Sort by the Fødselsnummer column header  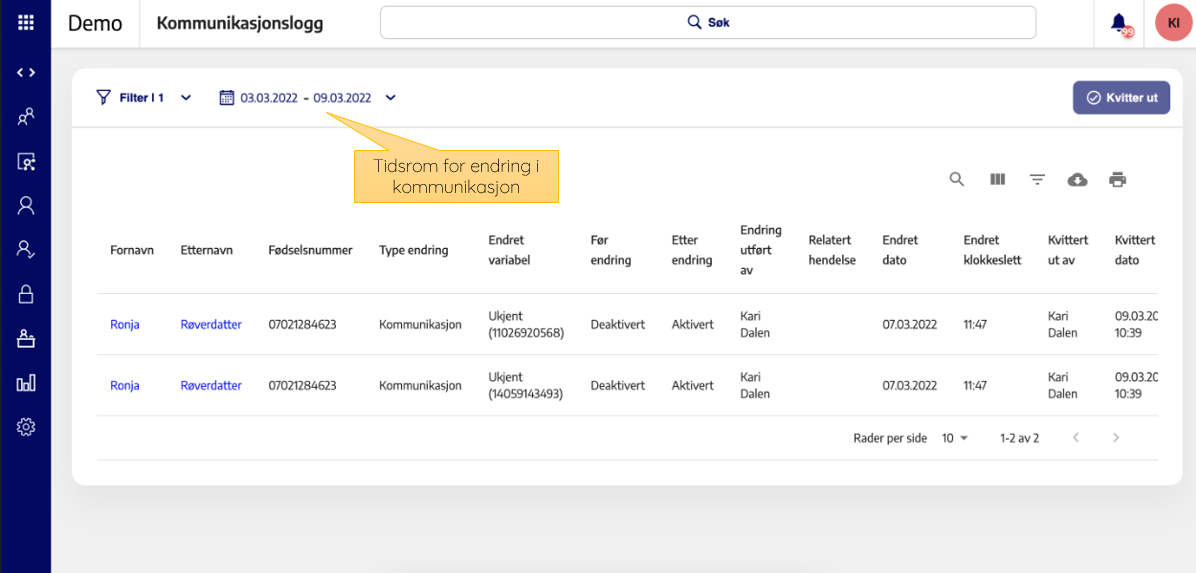tap(310, 250)
